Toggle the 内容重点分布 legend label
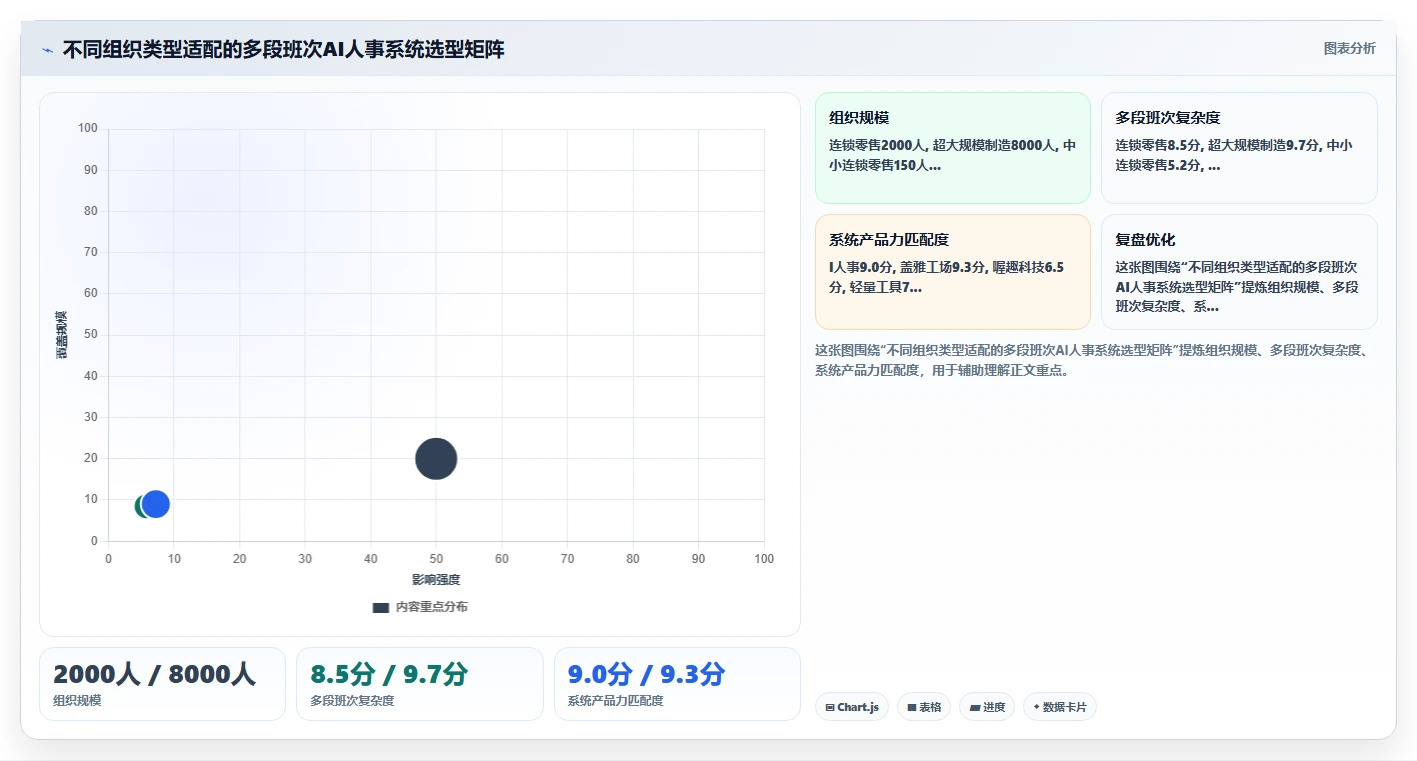Screen dimensions: 1417x761 coord(431,607)
